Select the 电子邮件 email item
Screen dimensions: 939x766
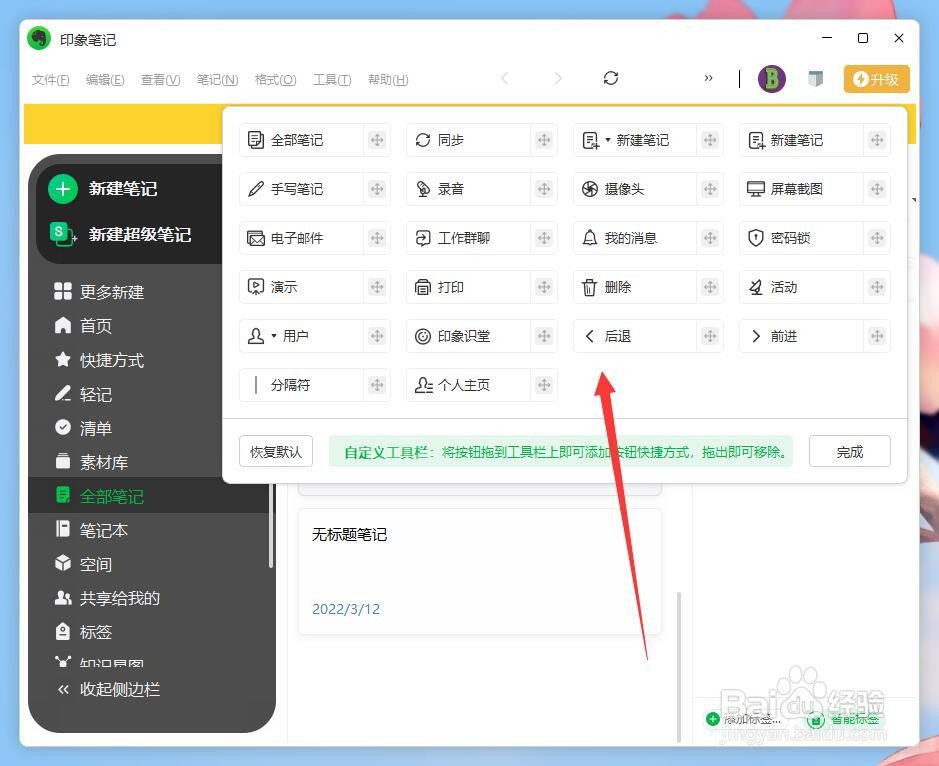pos(314,238)
